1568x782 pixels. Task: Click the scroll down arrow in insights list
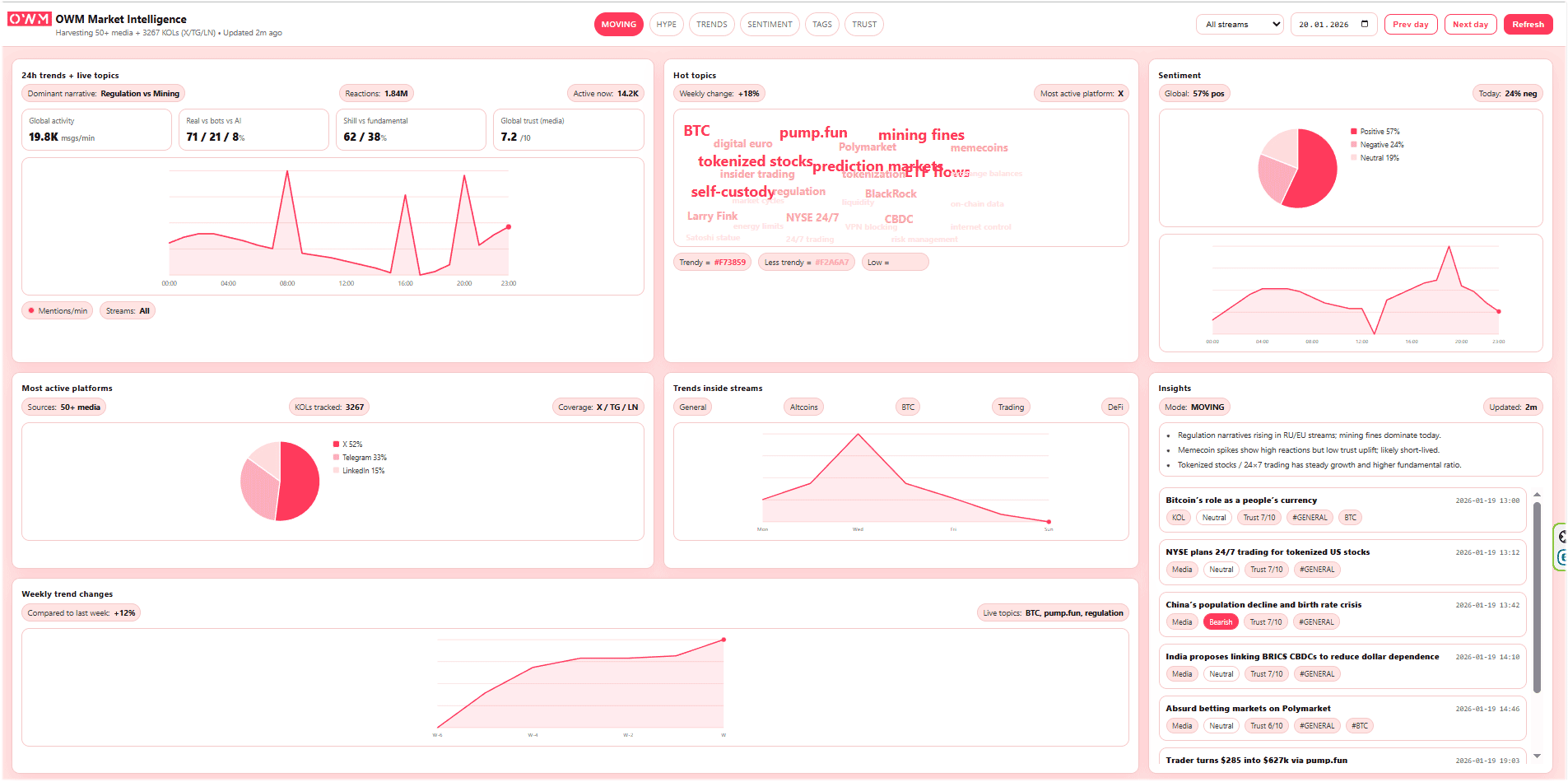click(1537, 756)
